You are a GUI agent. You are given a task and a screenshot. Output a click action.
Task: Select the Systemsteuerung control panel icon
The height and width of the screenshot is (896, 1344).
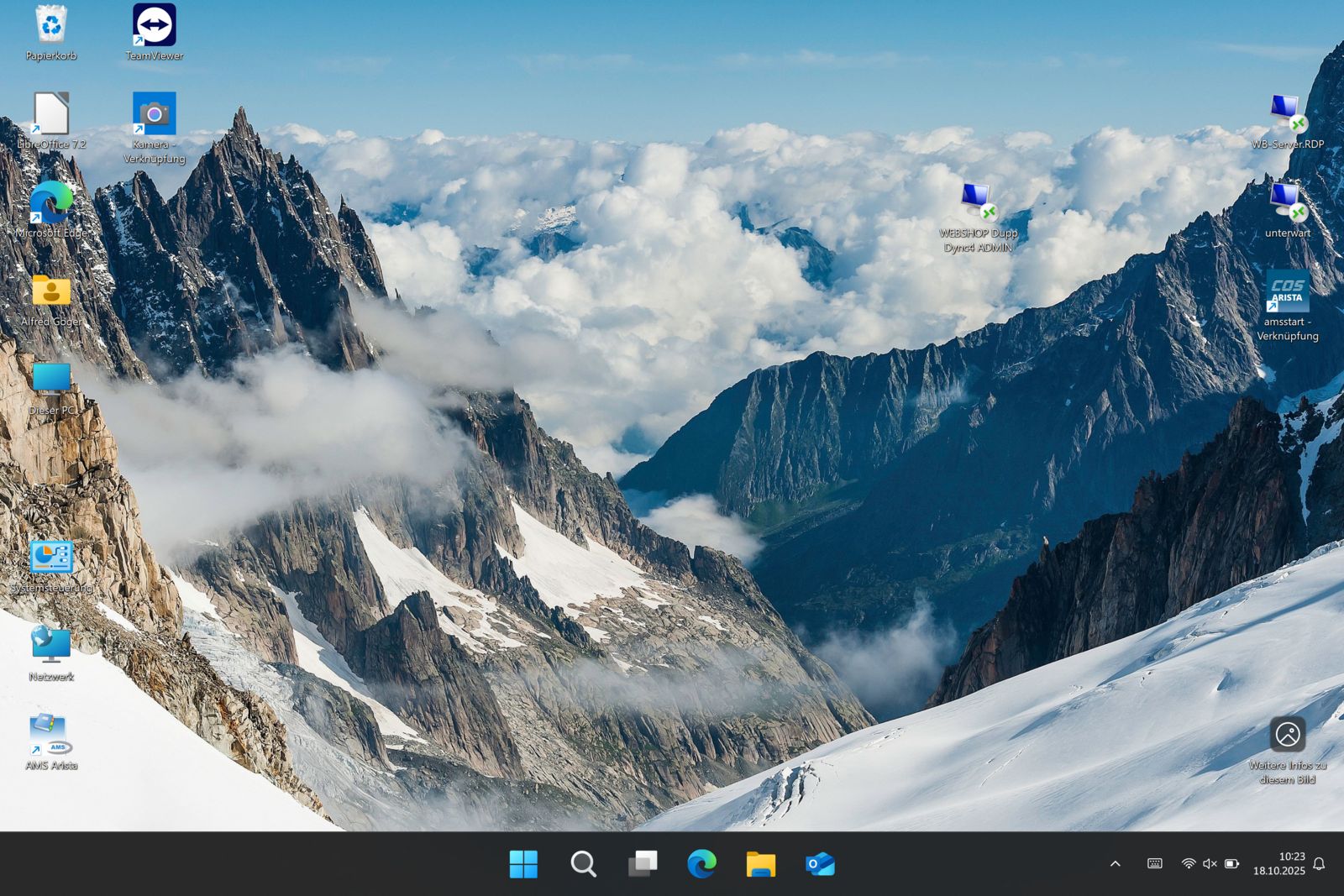[51, 558]
